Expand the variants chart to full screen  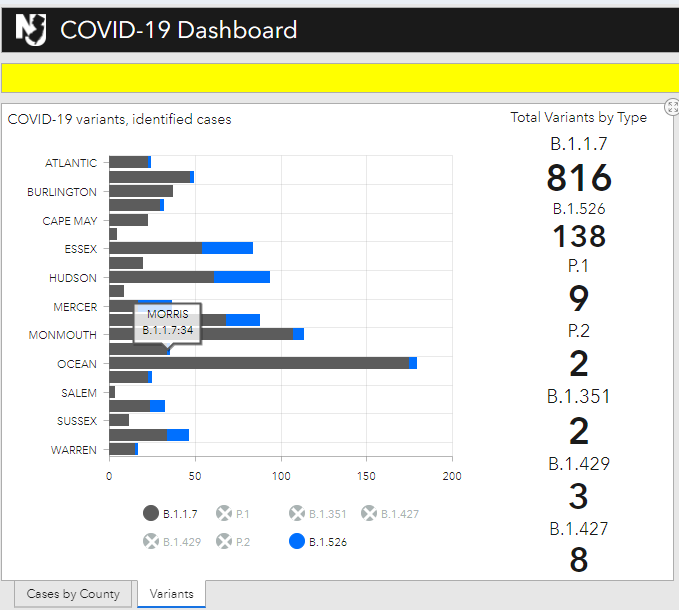672,107
